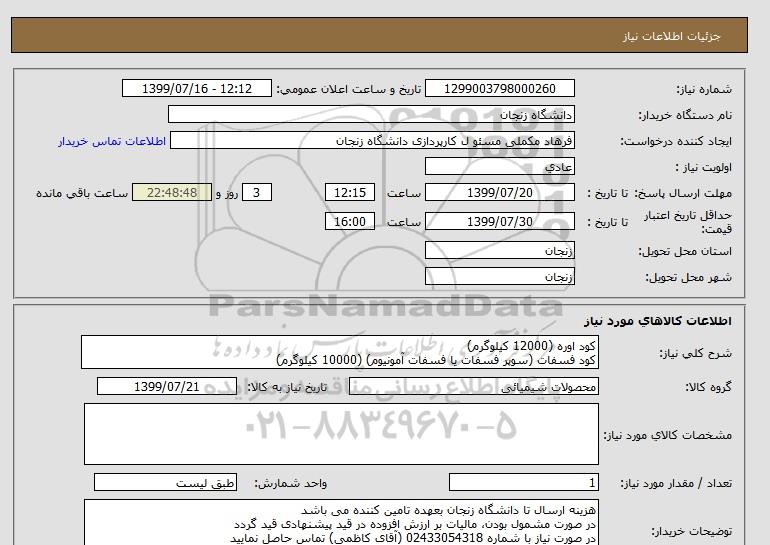Select quantity field showing 1
This screenshot has height=545, width=770.
[x=524, y=483]
